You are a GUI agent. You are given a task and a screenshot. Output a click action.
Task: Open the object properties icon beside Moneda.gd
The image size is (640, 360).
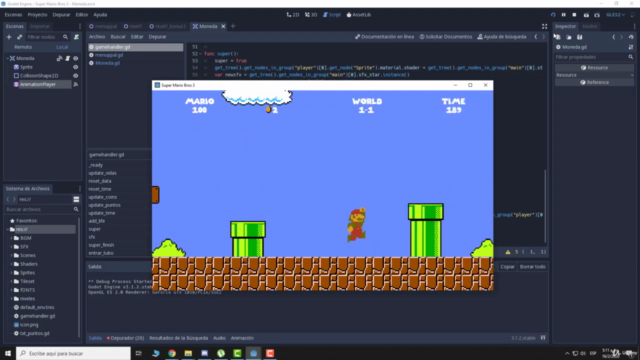tap(631, 47)
